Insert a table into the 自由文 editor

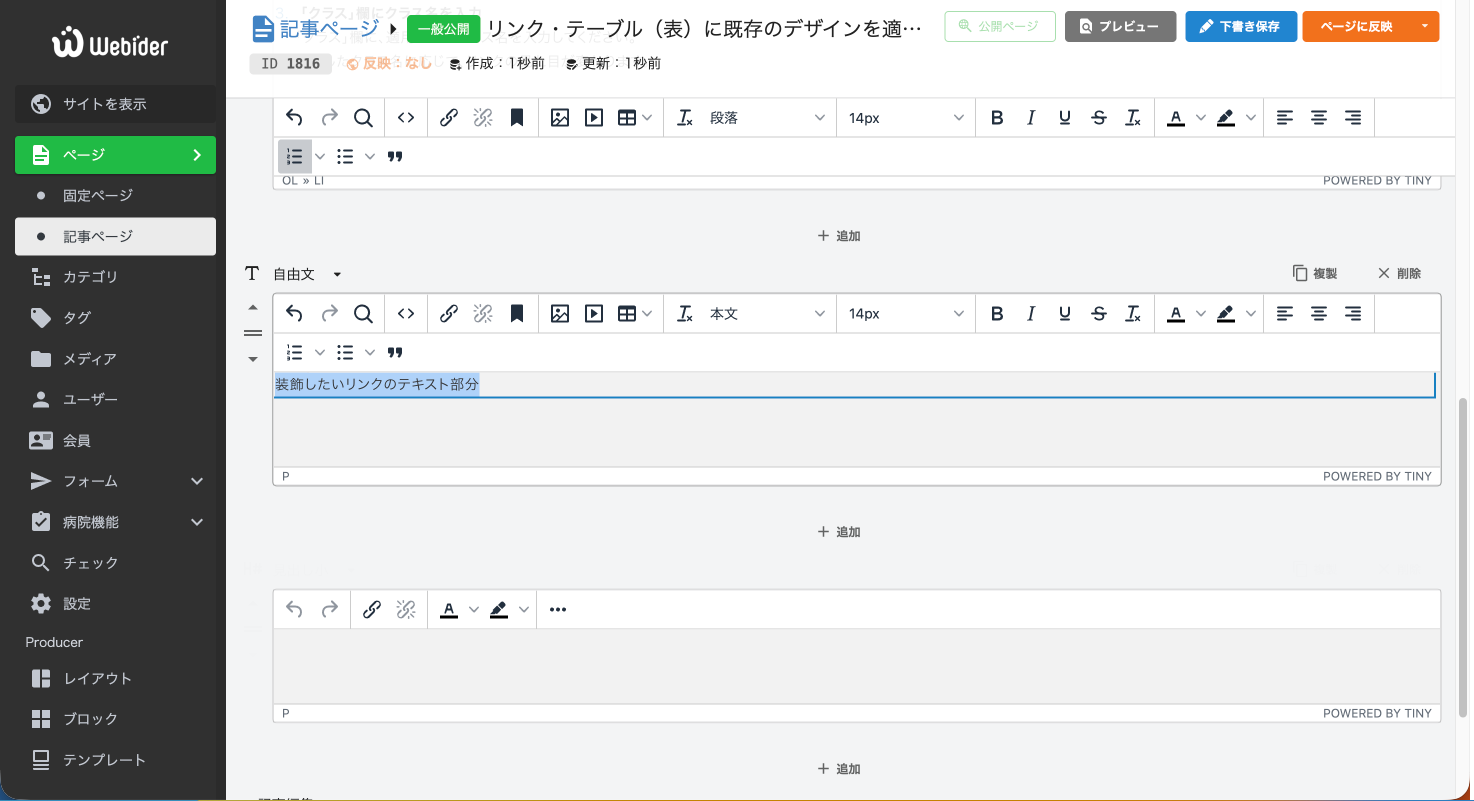(x=628, y=313)
